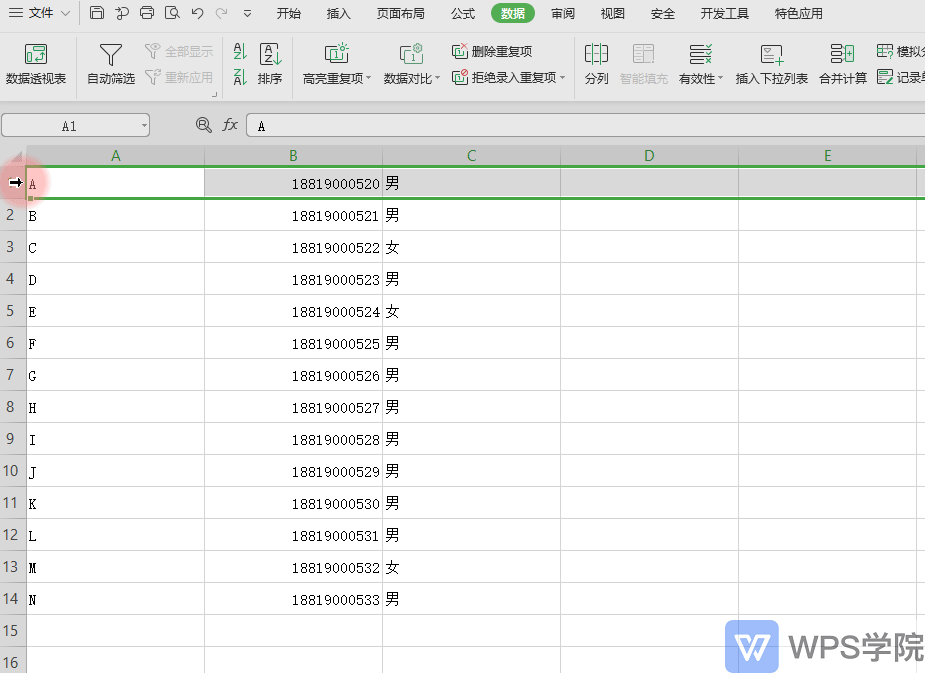
Task: Click cell containing 18819000532
Action: [x=293, y=567]
